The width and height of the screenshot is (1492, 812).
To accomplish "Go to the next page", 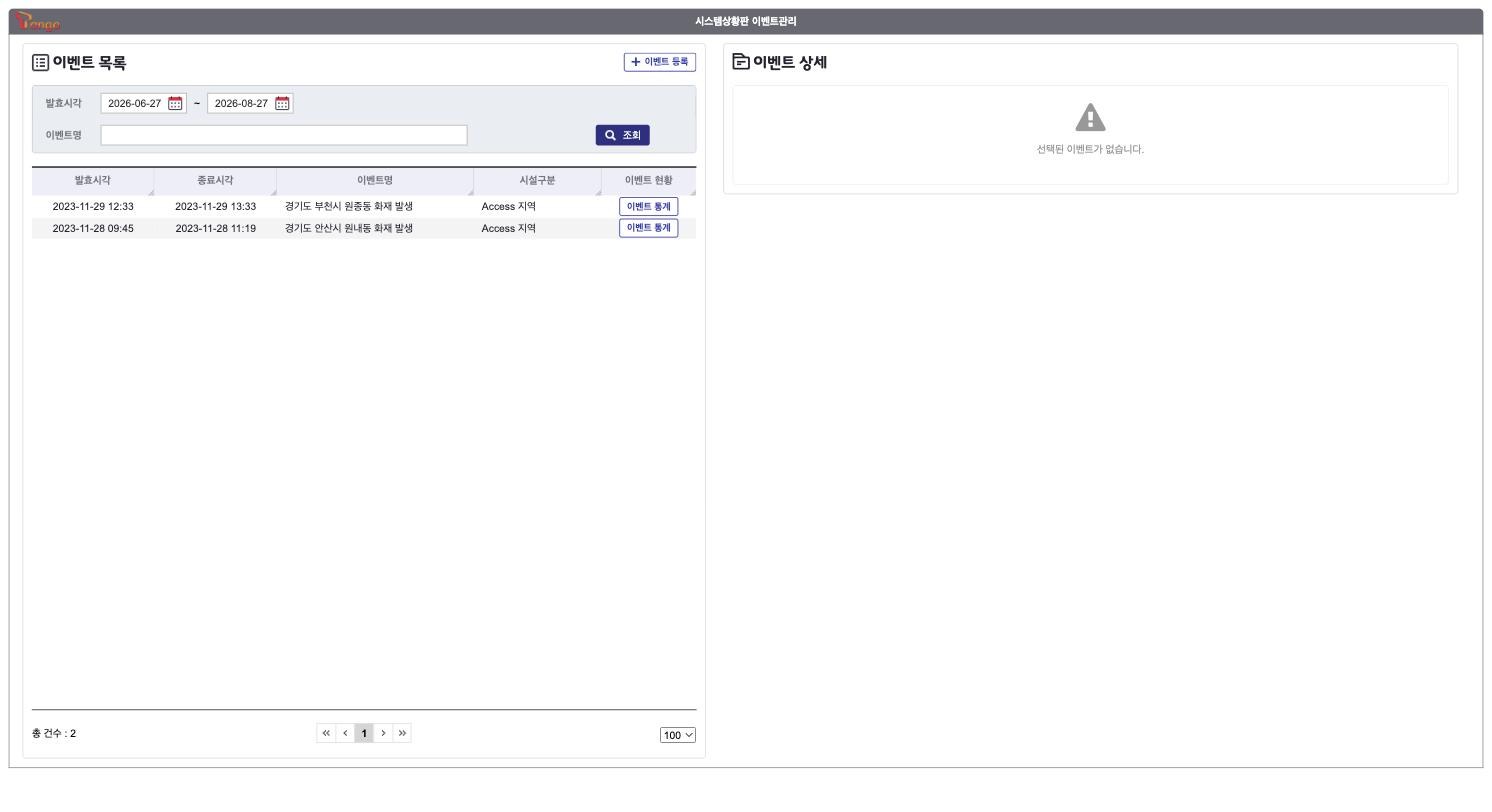I will (383, 733).
